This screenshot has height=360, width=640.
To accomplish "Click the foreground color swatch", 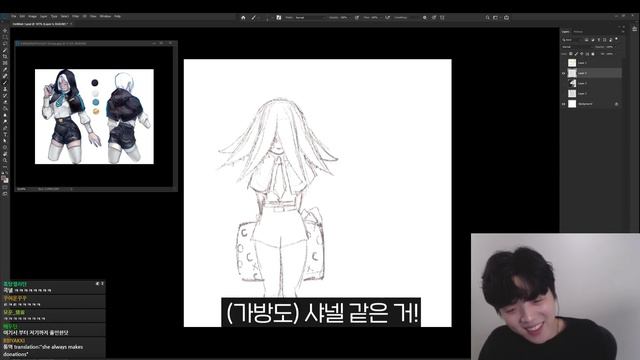I will coord(4,178).
